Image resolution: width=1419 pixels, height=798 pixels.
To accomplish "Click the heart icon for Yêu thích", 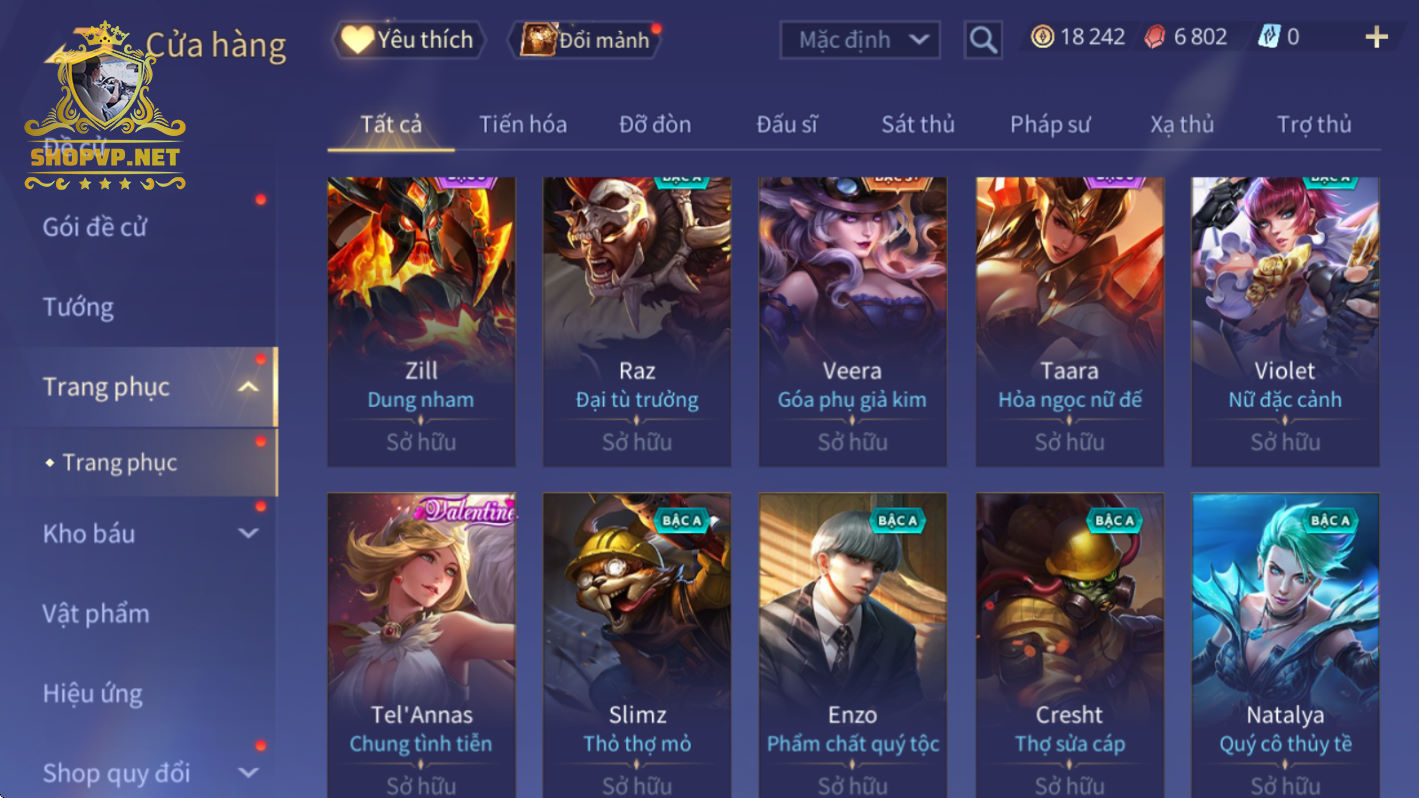I will pyautogui.click(x=356, y=40).
